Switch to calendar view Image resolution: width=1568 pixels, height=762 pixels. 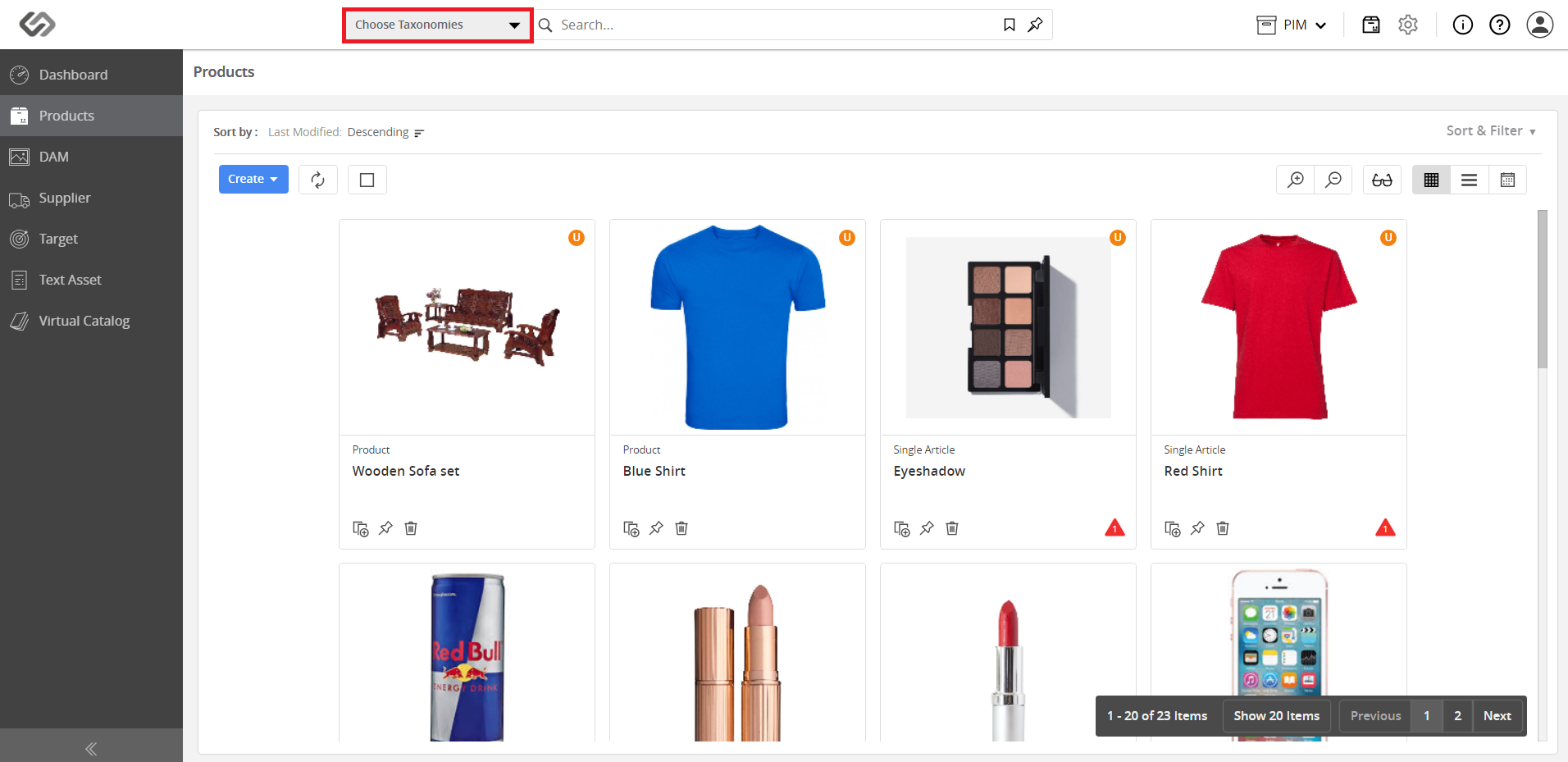pyautogui.click(x=1507, y=180)
